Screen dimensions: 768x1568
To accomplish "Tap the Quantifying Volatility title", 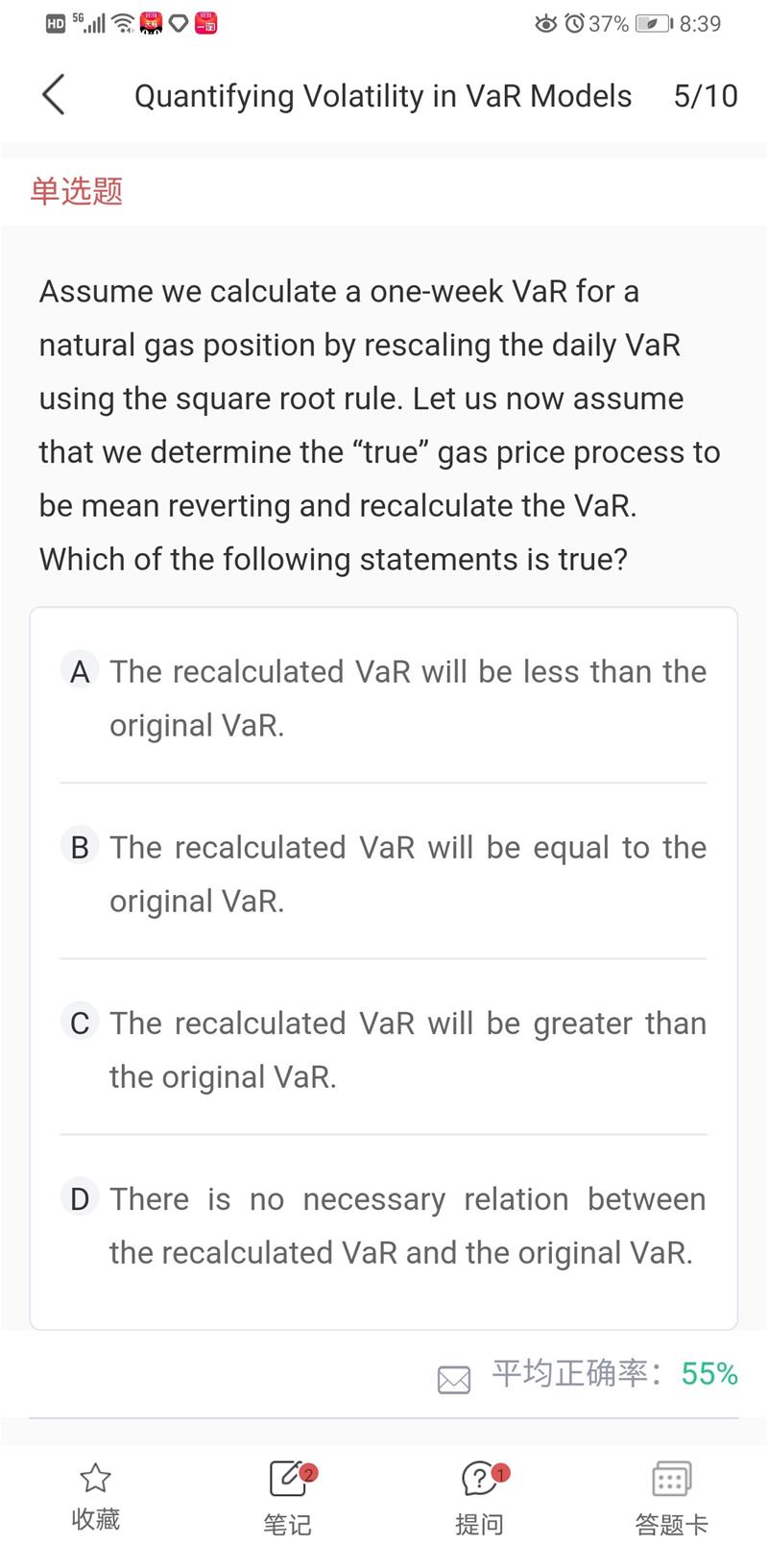I will 383,96.
